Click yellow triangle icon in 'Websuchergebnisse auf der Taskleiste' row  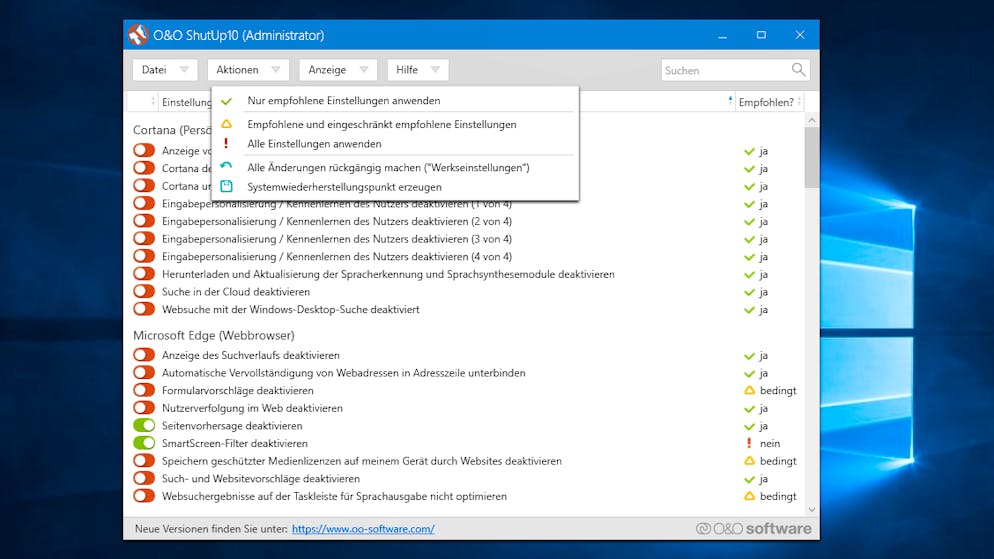click(x=749, y=496)
